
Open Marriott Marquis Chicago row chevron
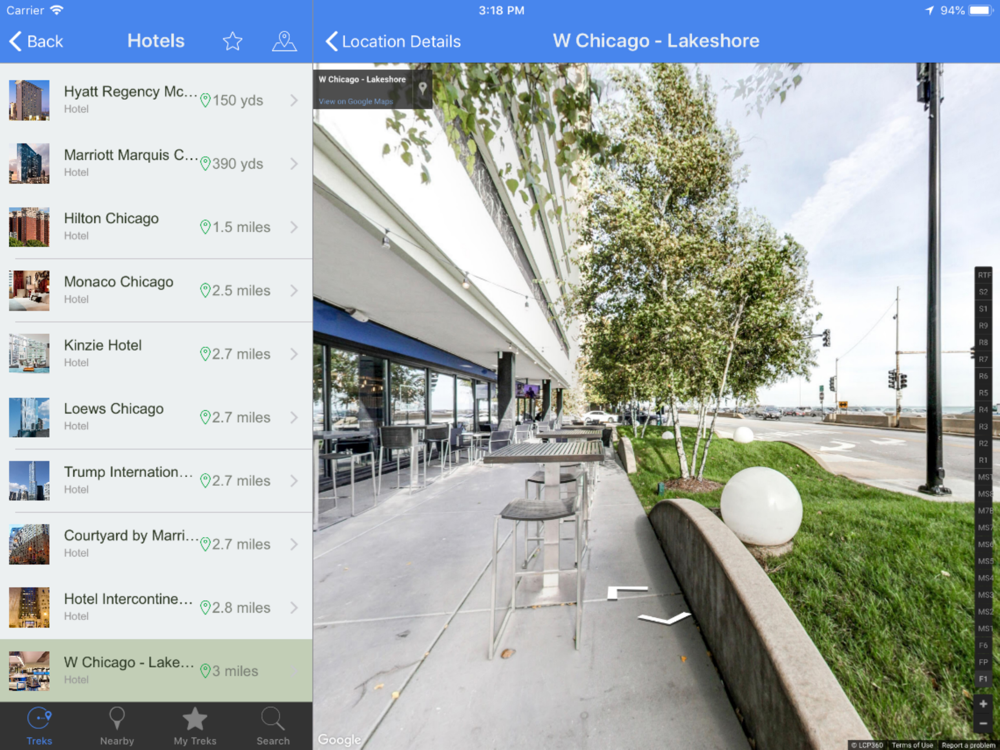coord(294,164)
